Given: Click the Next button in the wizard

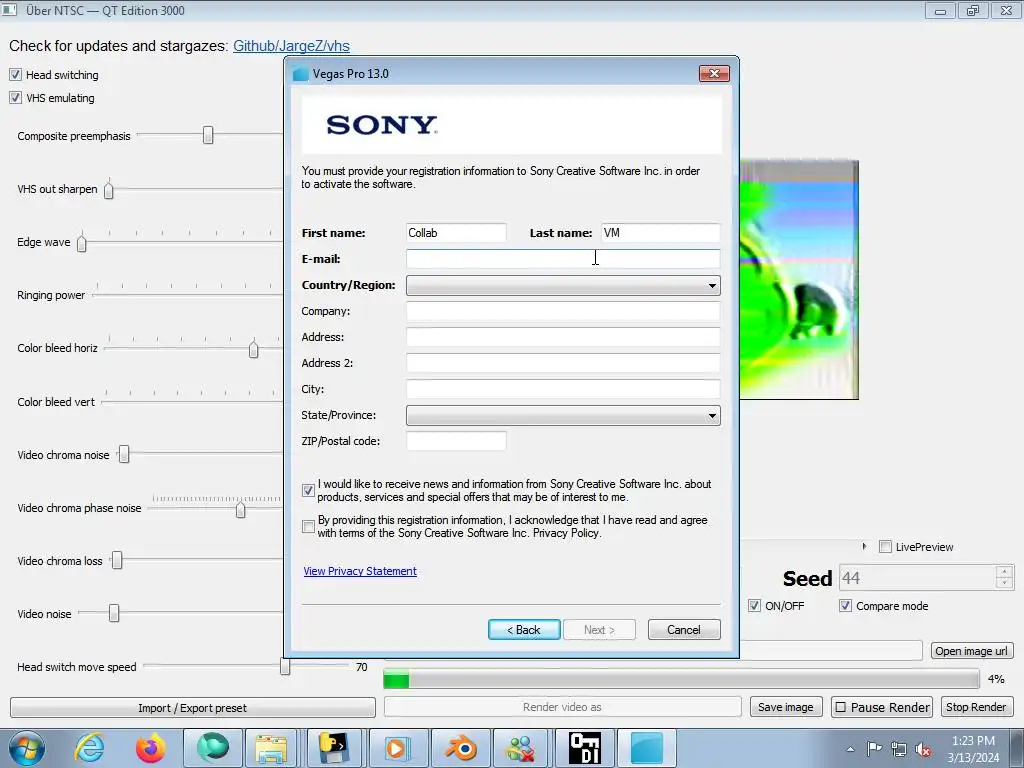Looking at the screenshot, I should pos(599,630).
